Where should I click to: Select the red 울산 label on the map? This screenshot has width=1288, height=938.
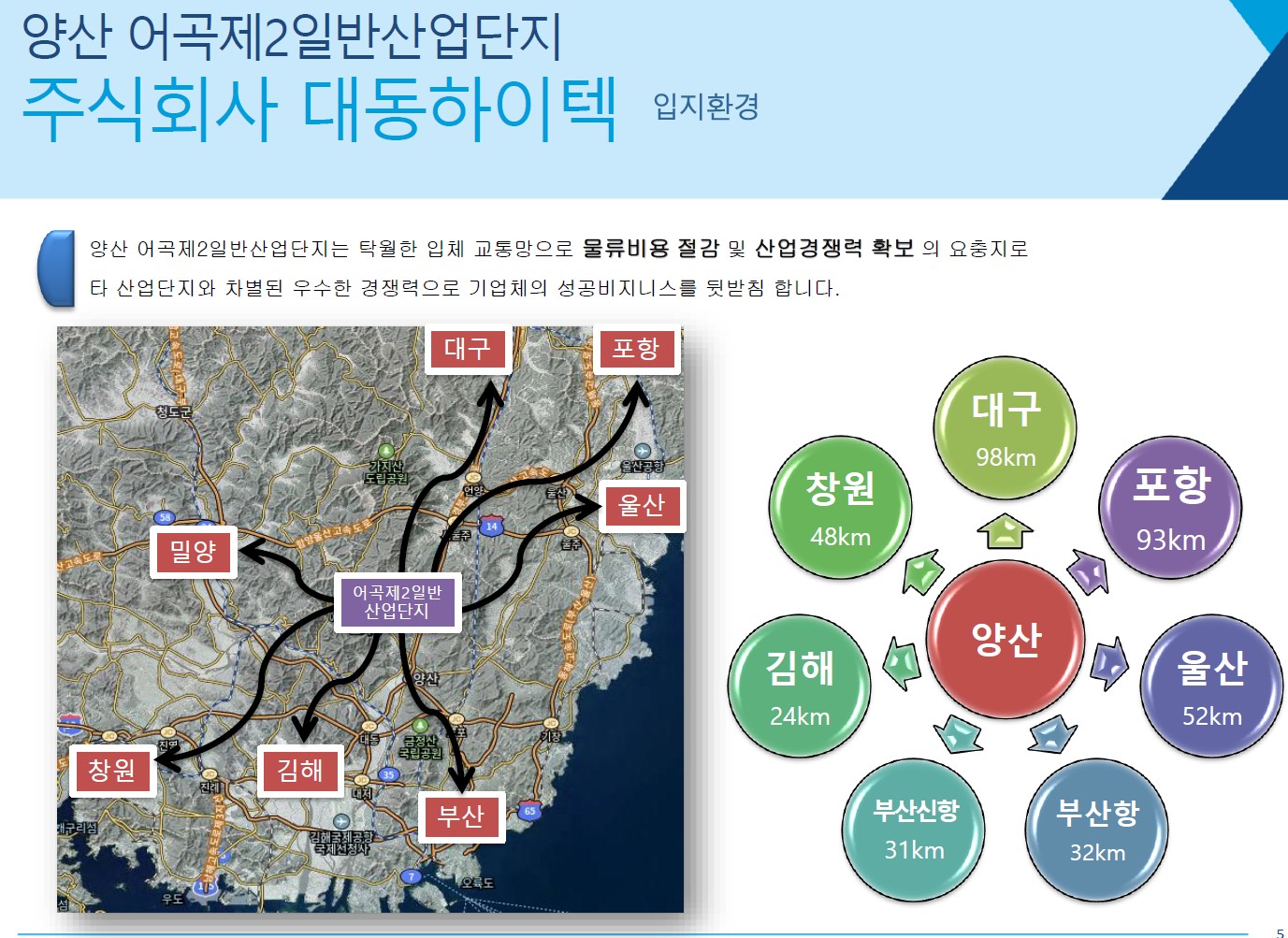click(x=642, y=506)
